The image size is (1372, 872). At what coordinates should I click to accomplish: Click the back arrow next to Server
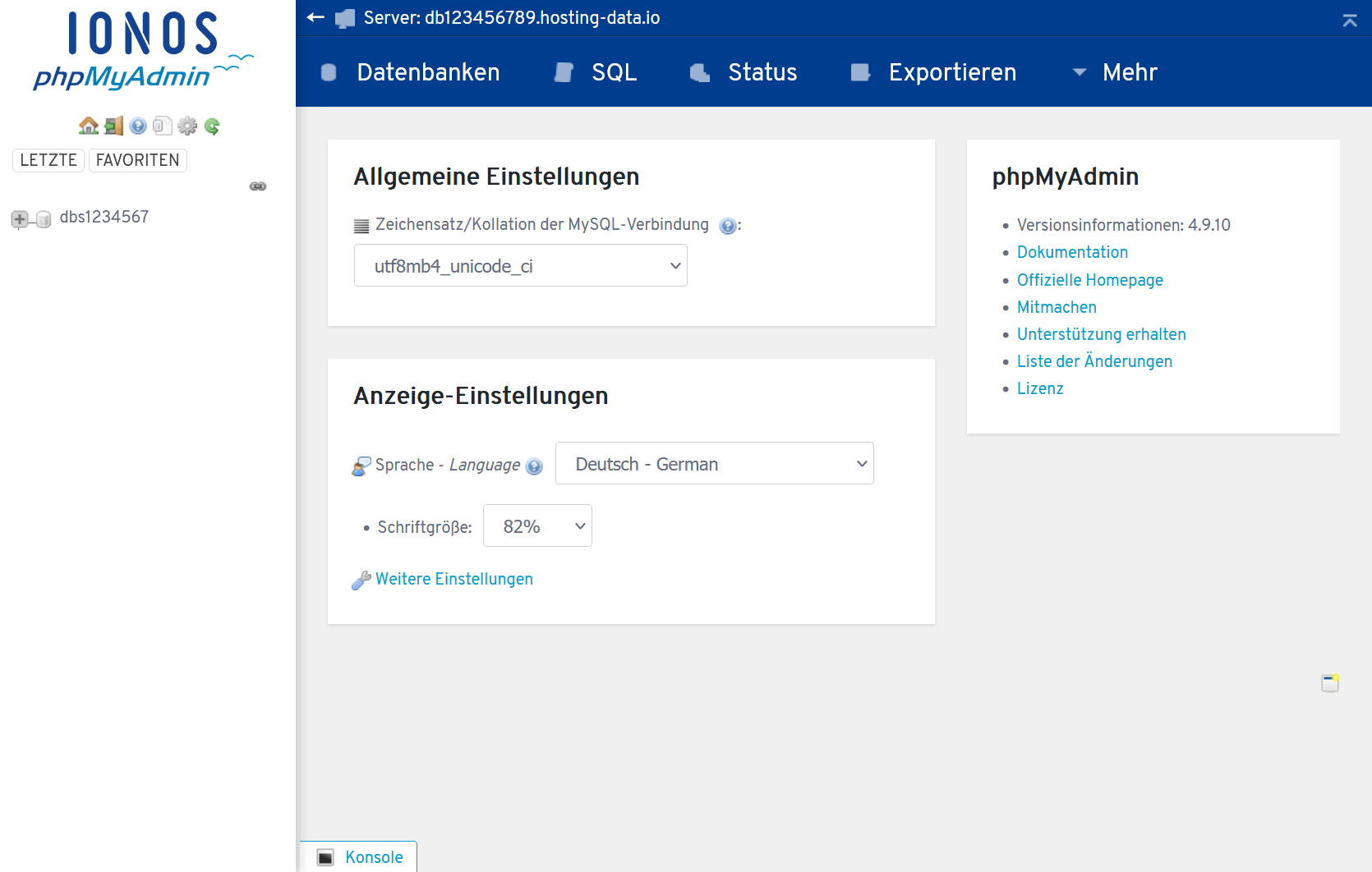315,17
